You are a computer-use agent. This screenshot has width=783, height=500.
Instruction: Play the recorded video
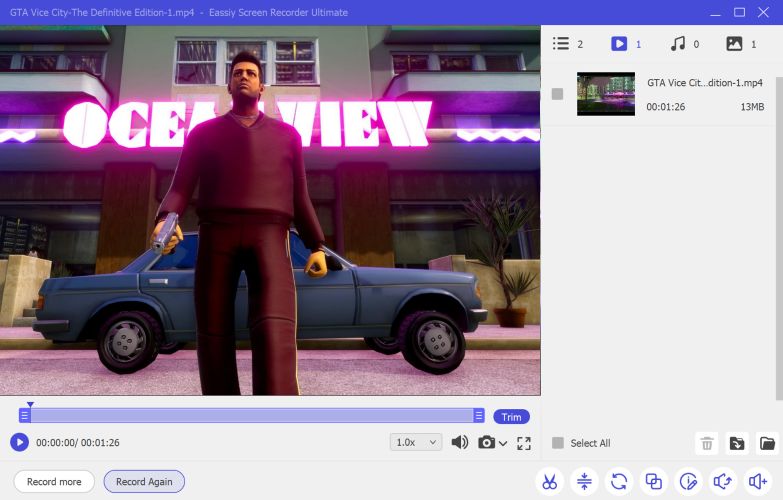[19, 442]
